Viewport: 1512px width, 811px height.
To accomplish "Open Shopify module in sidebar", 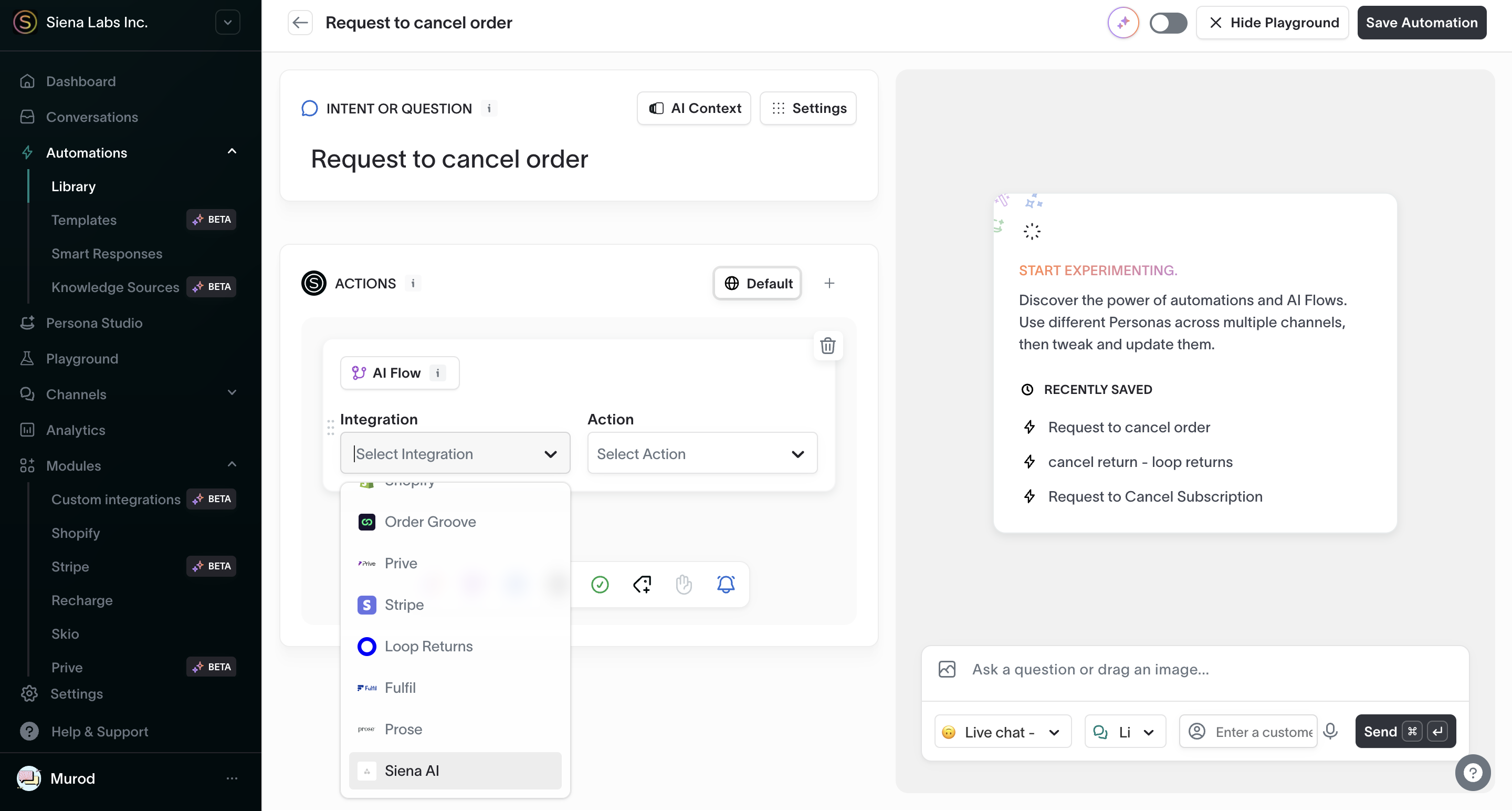I will click(x=75, y=533).
